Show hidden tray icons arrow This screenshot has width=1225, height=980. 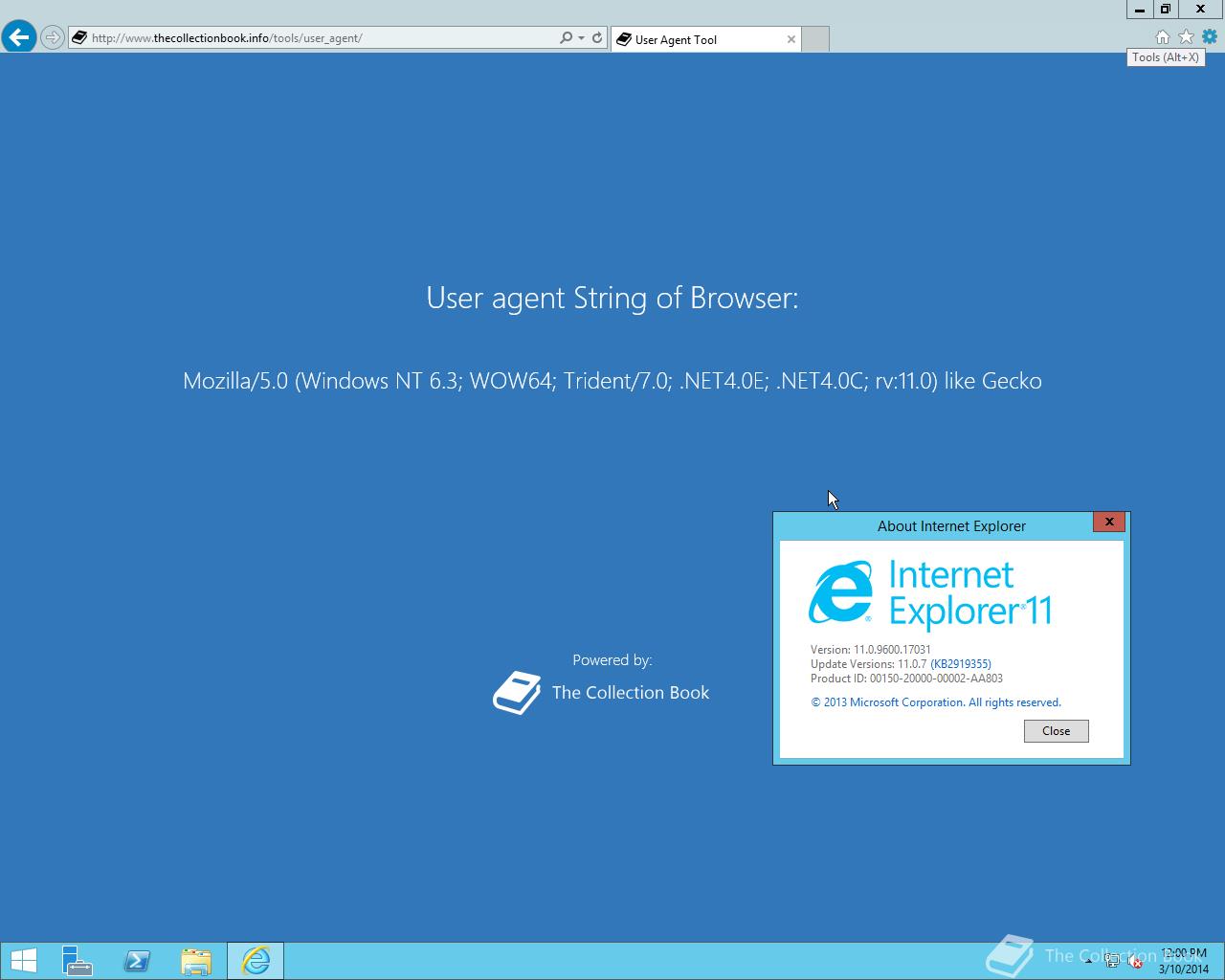1088,962
